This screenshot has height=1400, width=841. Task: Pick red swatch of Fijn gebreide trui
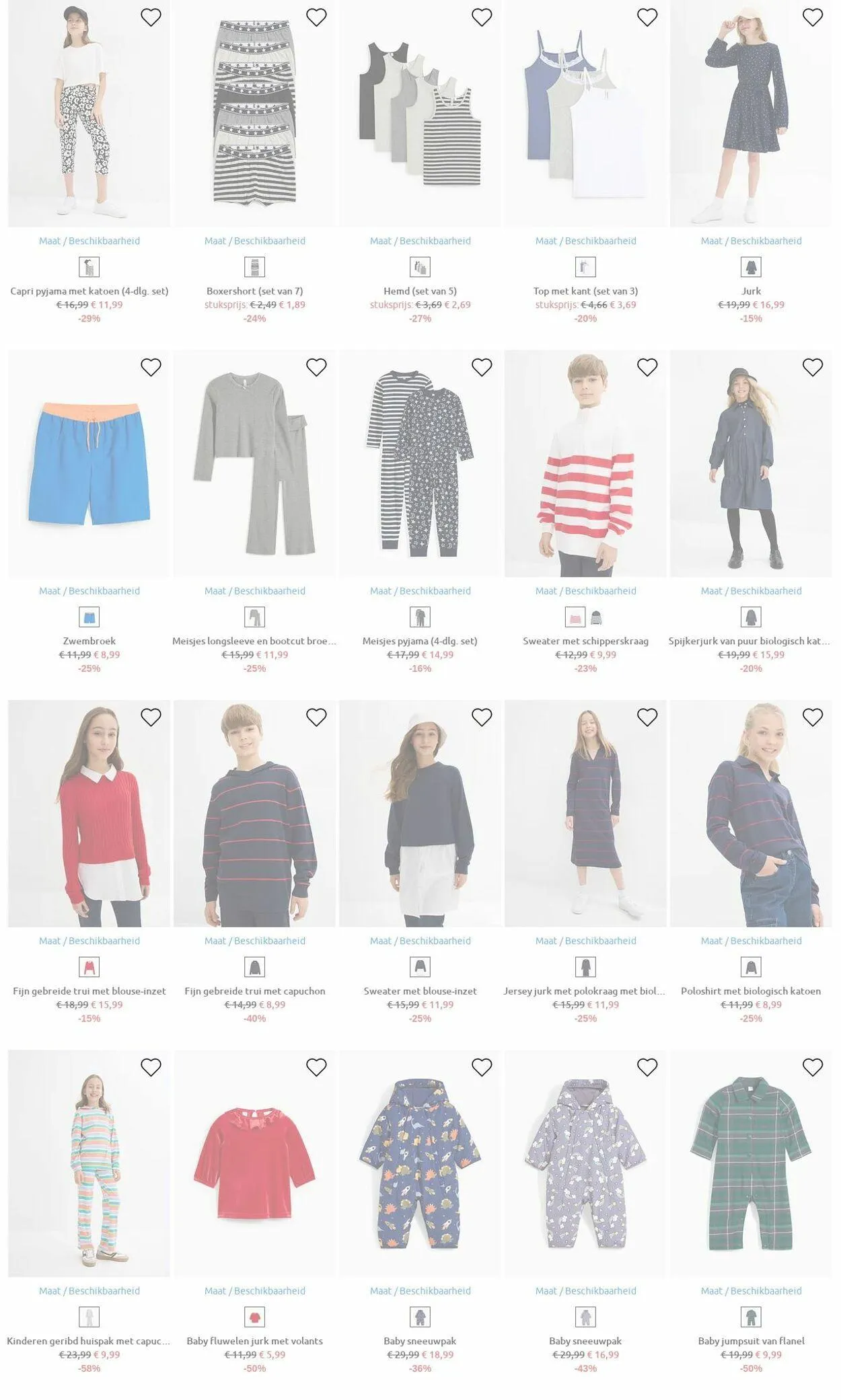(x=89, y=967)
